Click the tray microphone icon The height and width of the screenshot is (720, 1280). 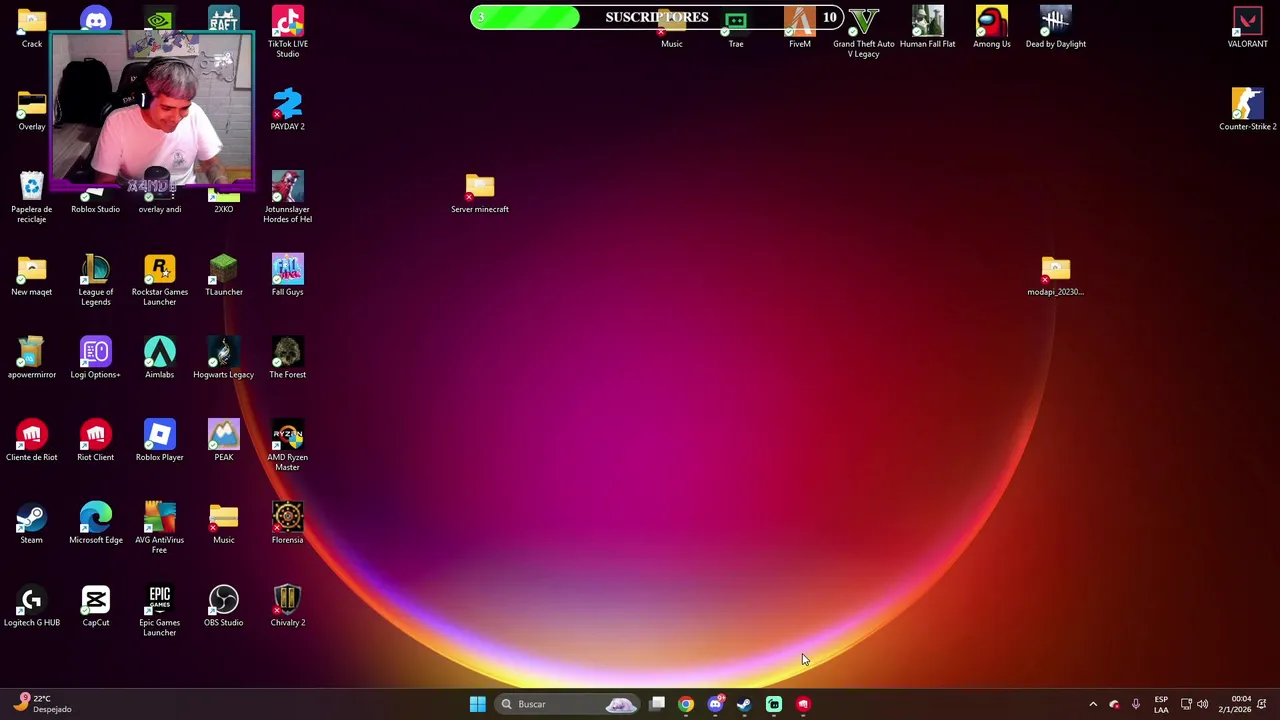pos(1135,704)
